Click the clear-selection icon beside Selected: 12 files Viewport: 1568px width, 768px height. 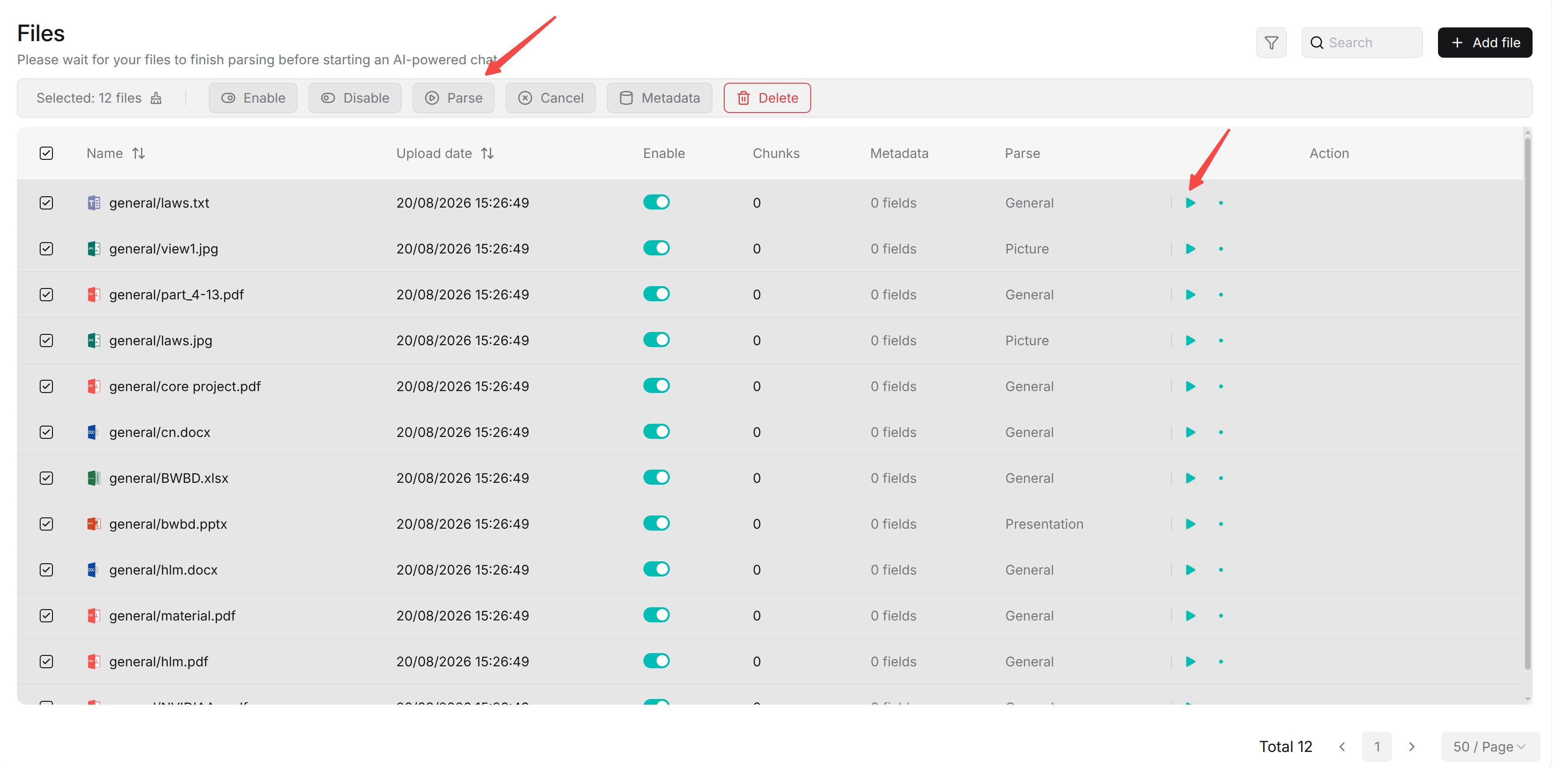[x=156, y=98]
